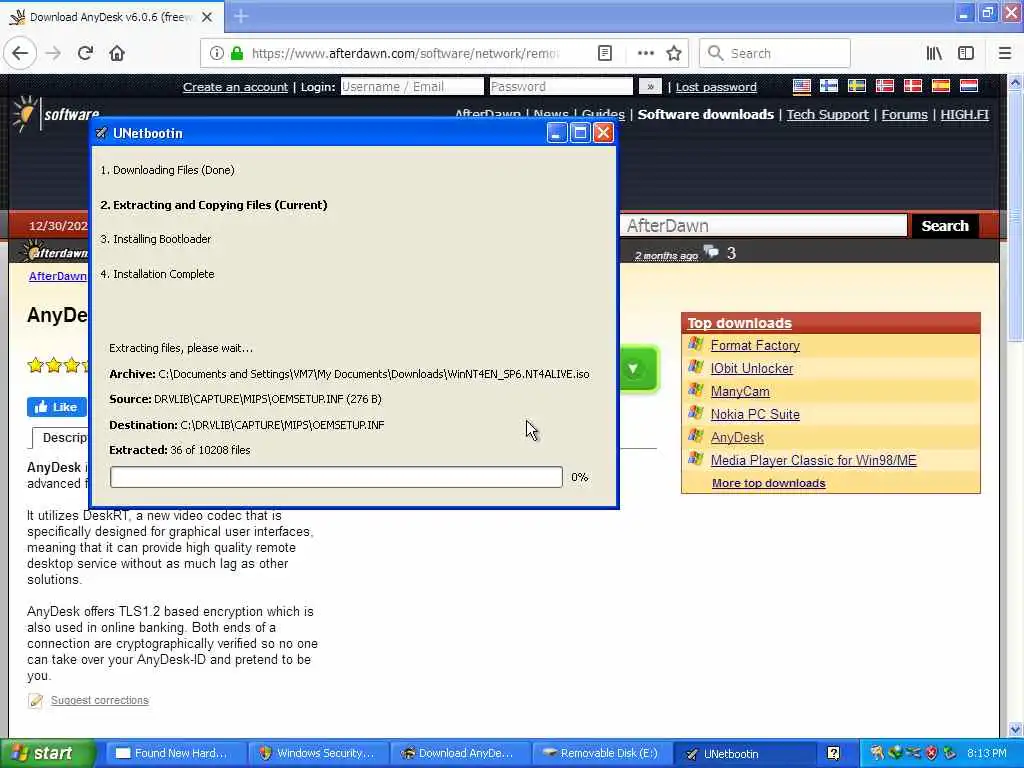Open Software downloads menu item
The height and width of the screenshot is (768, 1024).
705,114
